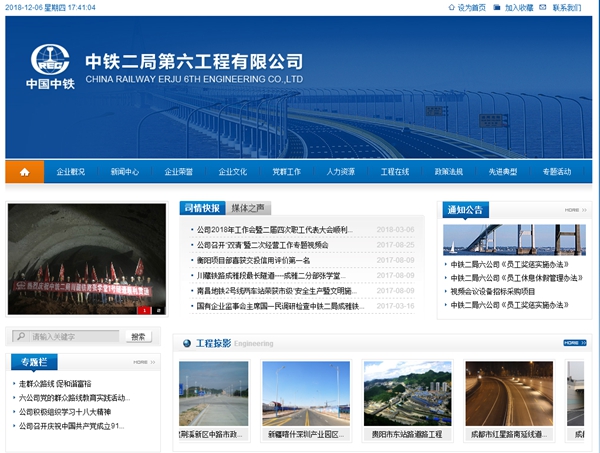Open the 视频会议设备招标采购项目 notice
The width and height of the screenshot is (600, 453).
coord(493,291)
